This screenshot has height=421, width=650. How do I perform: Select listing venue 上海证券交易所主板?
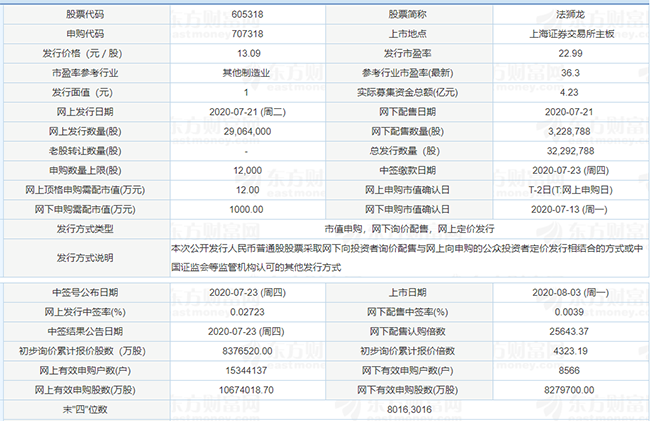click(x=571, y=34)
